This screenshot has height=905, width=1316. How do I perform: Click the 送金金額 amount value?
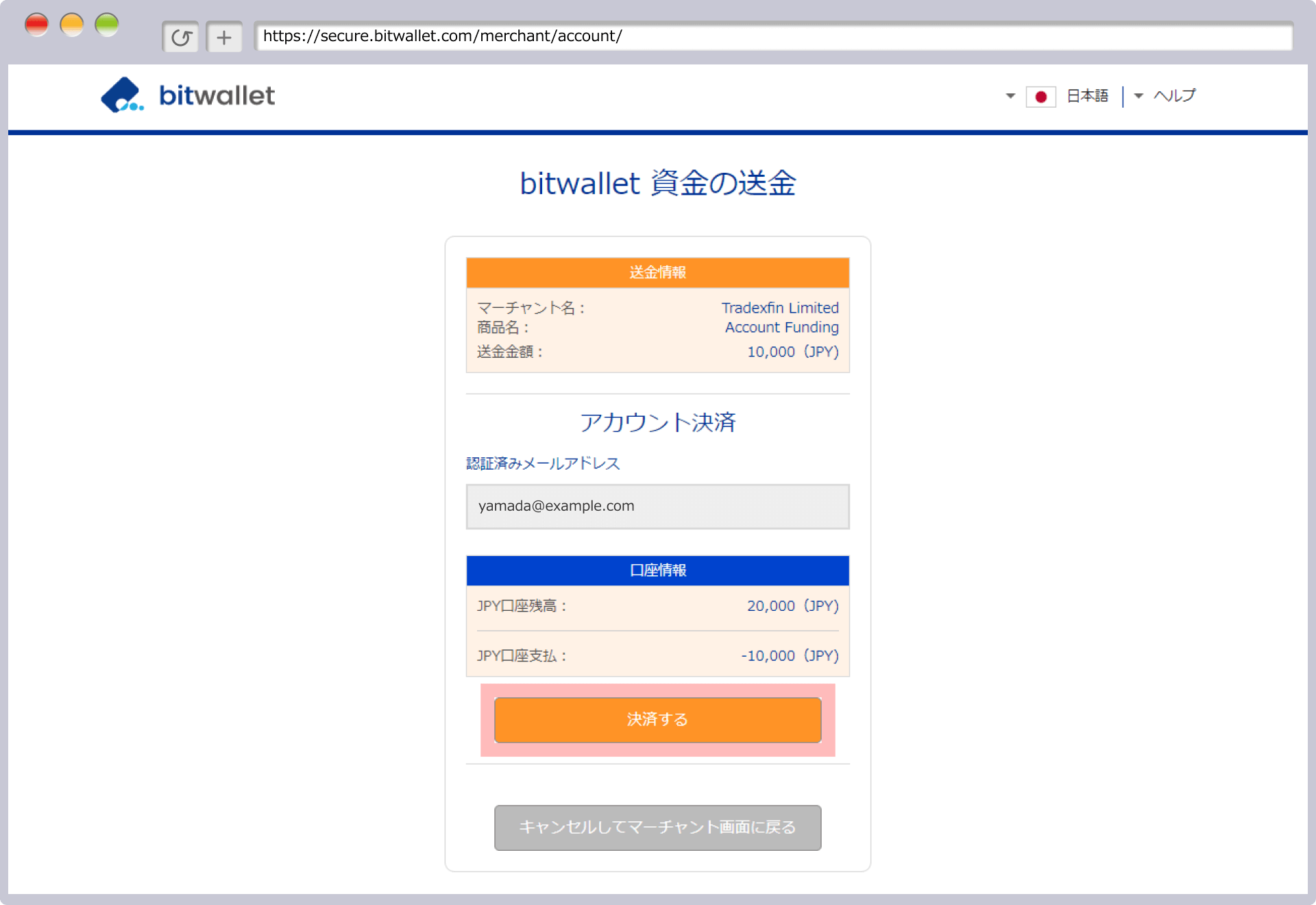792,352
